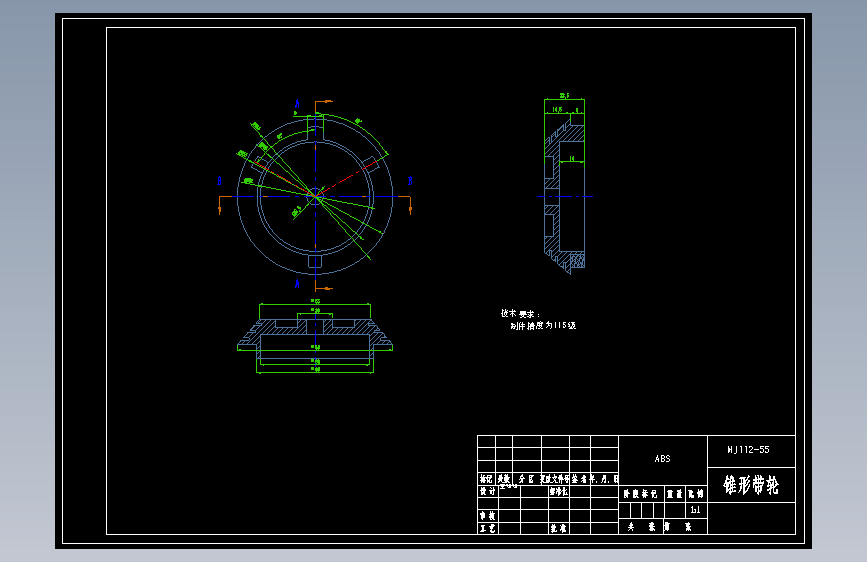This screenshot has height=562, width=867.
Task: Select the 标记 column header
Action: click(x=486, y=479)
